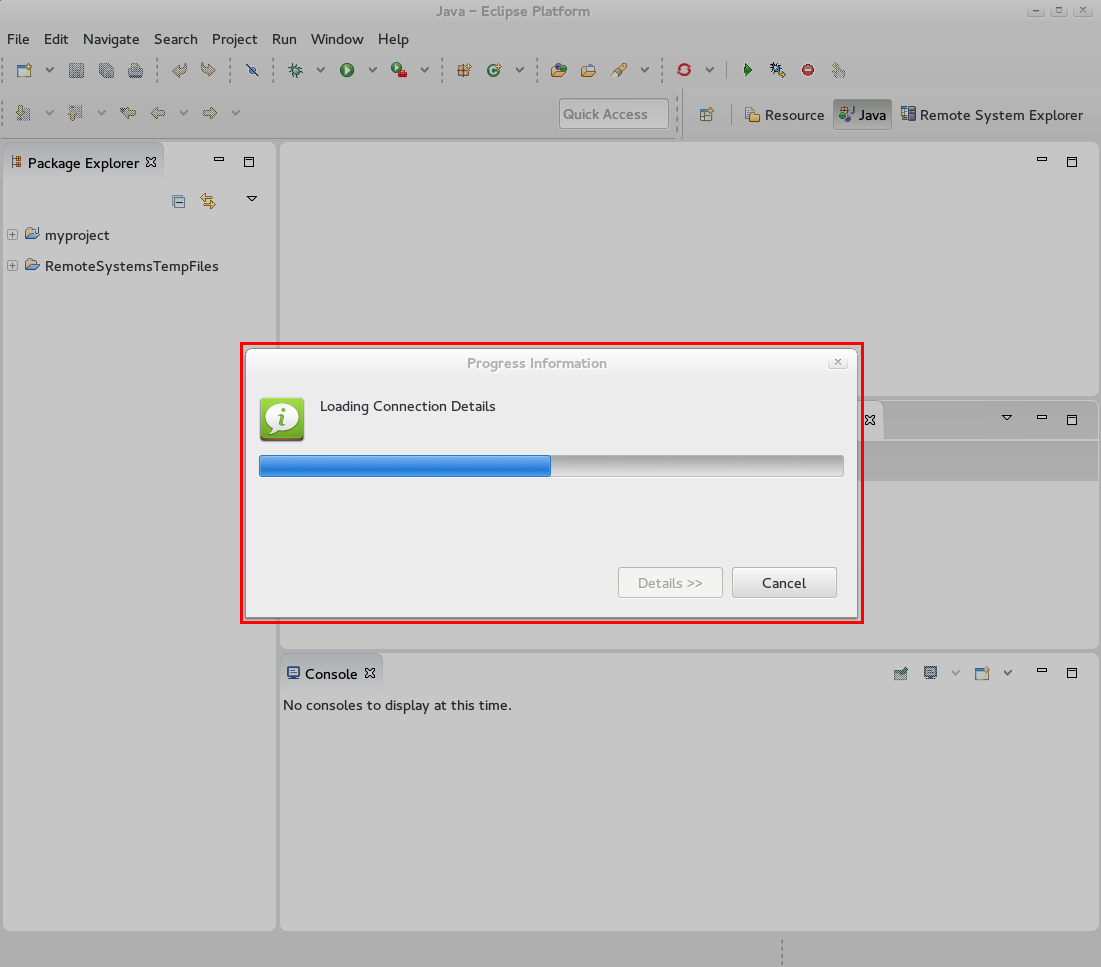Click the Save disk icon in toolbar
The width and height of the screenshot is (1101, 967).
click(x=76, y=70)
